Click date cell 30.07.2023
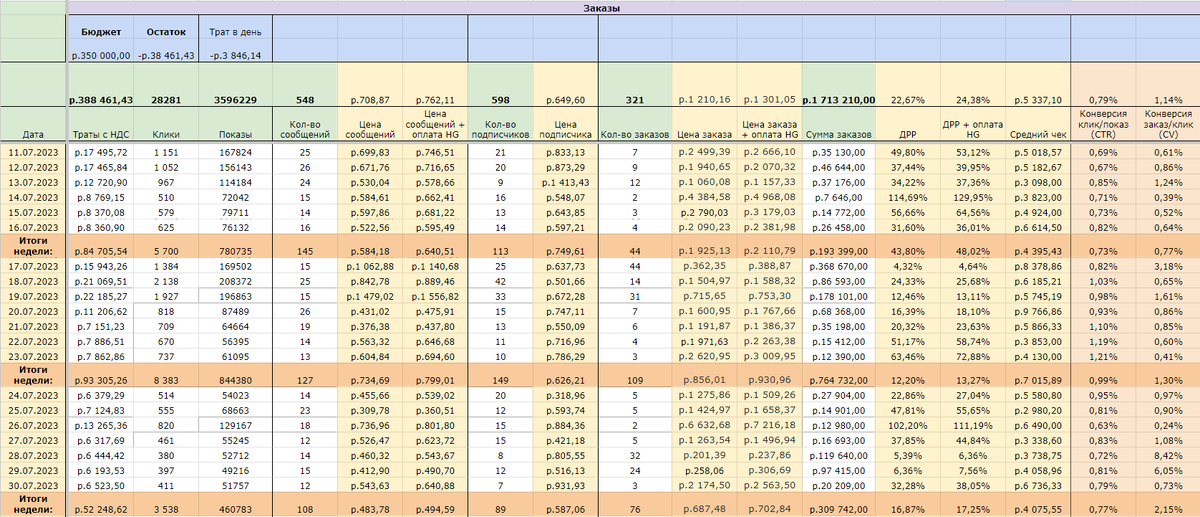 point(33,485)
